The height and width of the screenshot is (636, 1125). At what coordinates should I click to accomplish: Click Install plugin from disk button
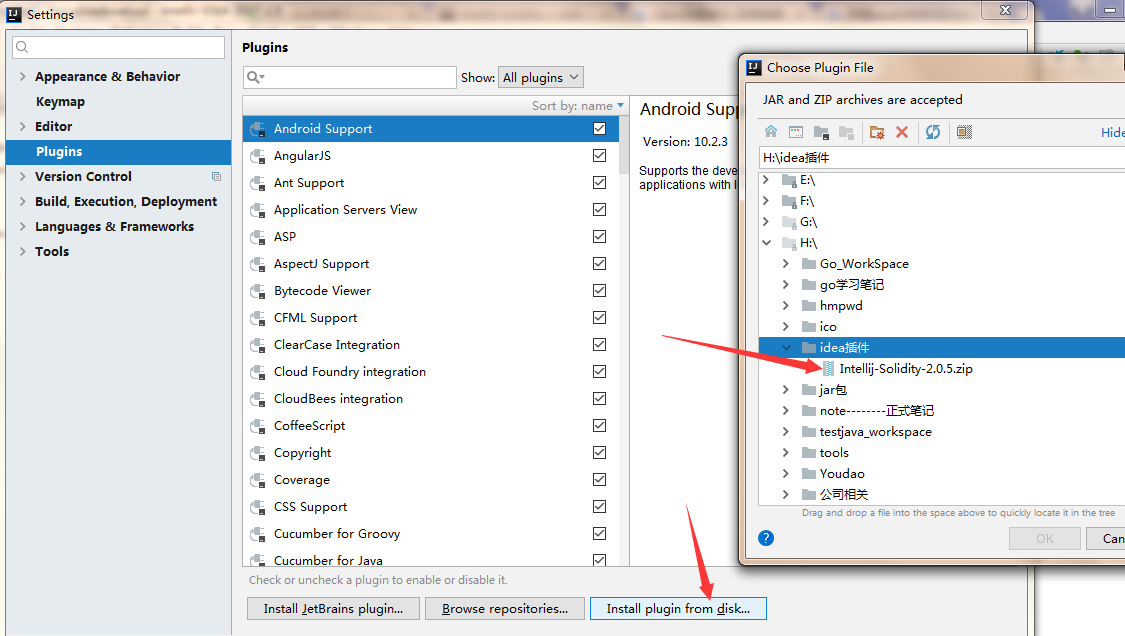pos(678,609)
